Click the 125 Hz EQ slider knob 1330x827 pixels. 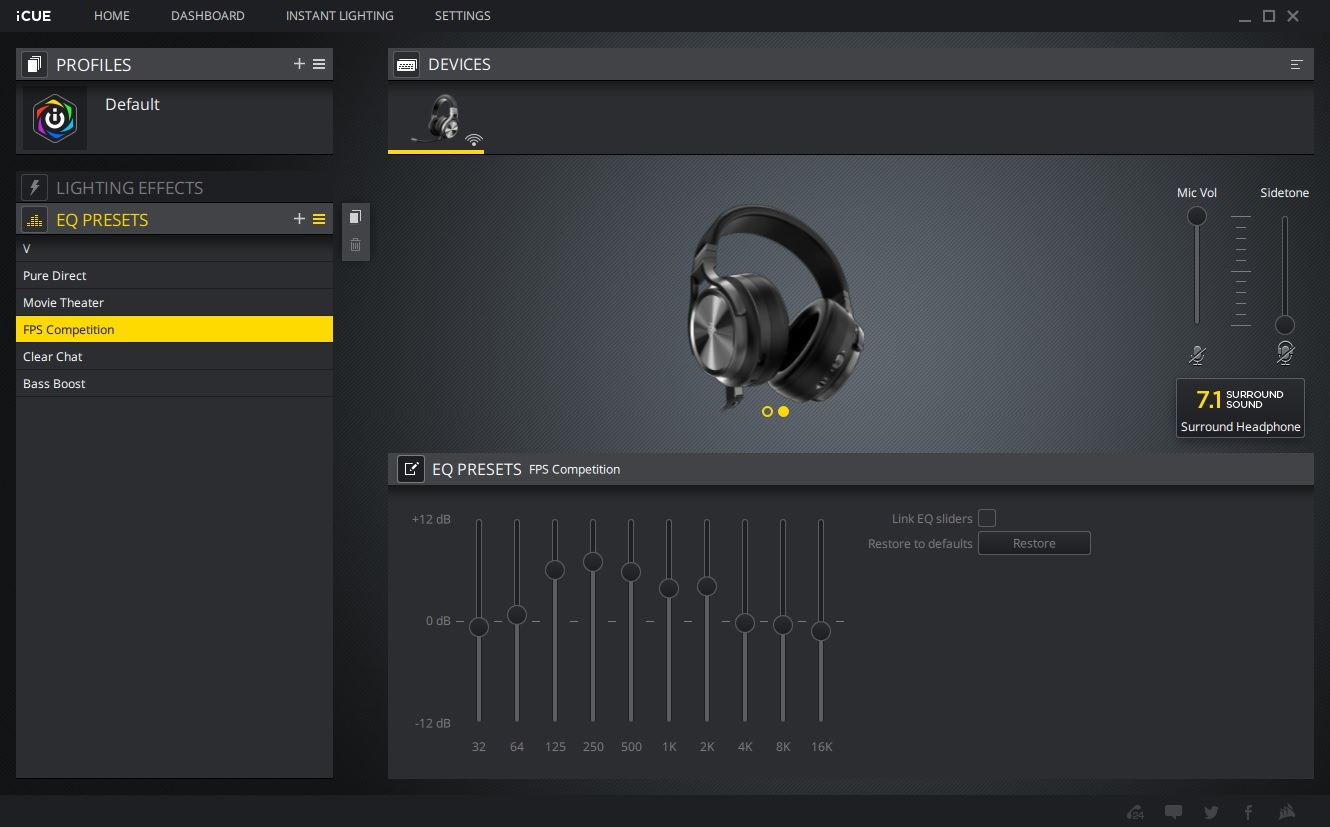555,570
